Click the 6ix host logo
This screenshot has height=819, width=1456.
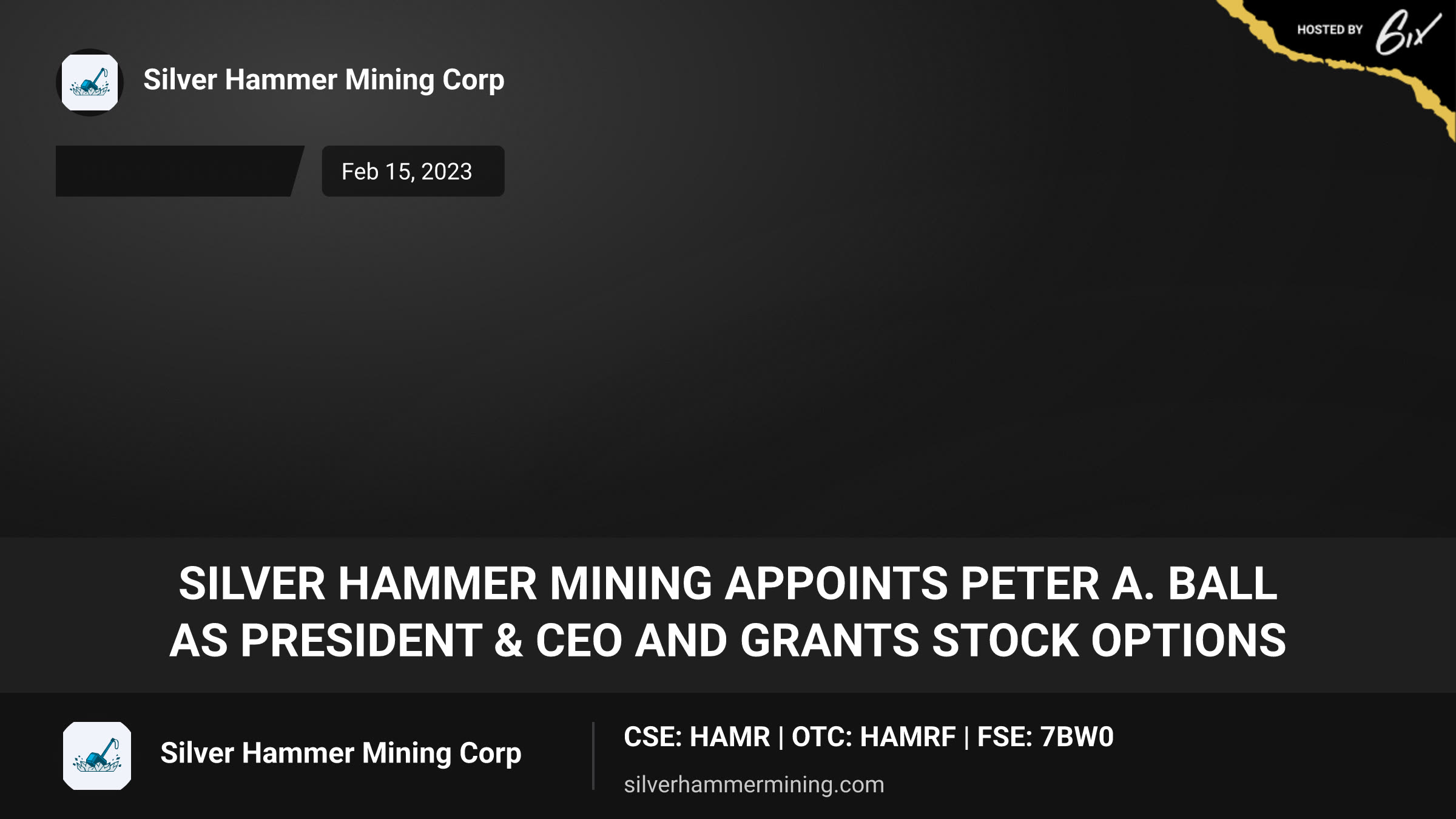[x=1407, y=32]
